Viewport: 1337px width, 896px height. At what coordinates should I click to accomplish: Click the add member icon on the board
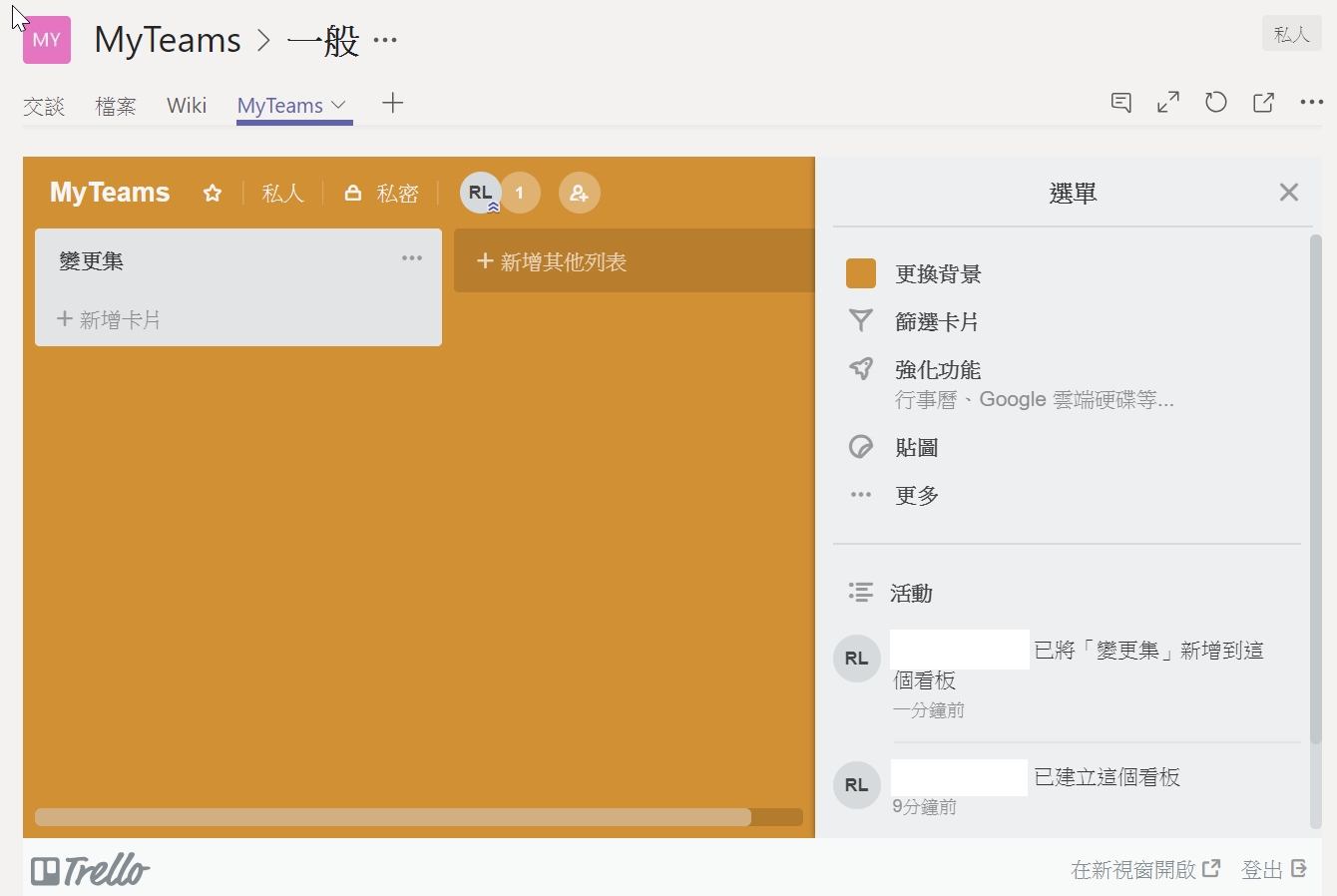tap(580, 192)
